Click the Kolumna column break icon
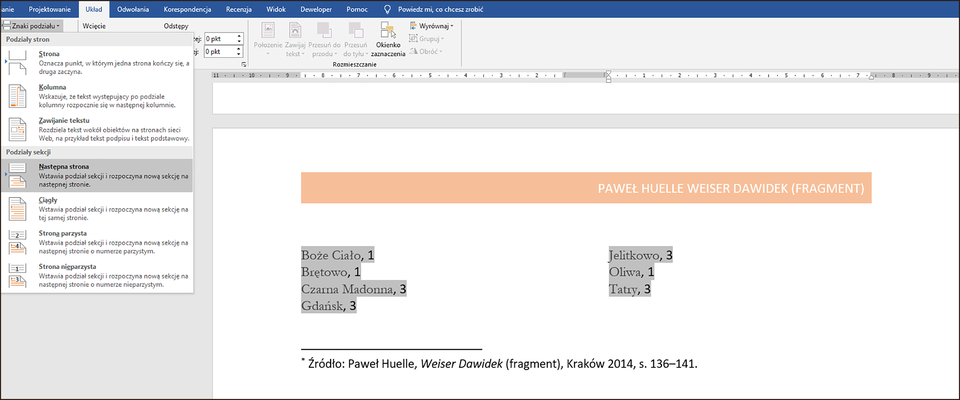This screenshot has height=400, width=960. pos(19,96)
